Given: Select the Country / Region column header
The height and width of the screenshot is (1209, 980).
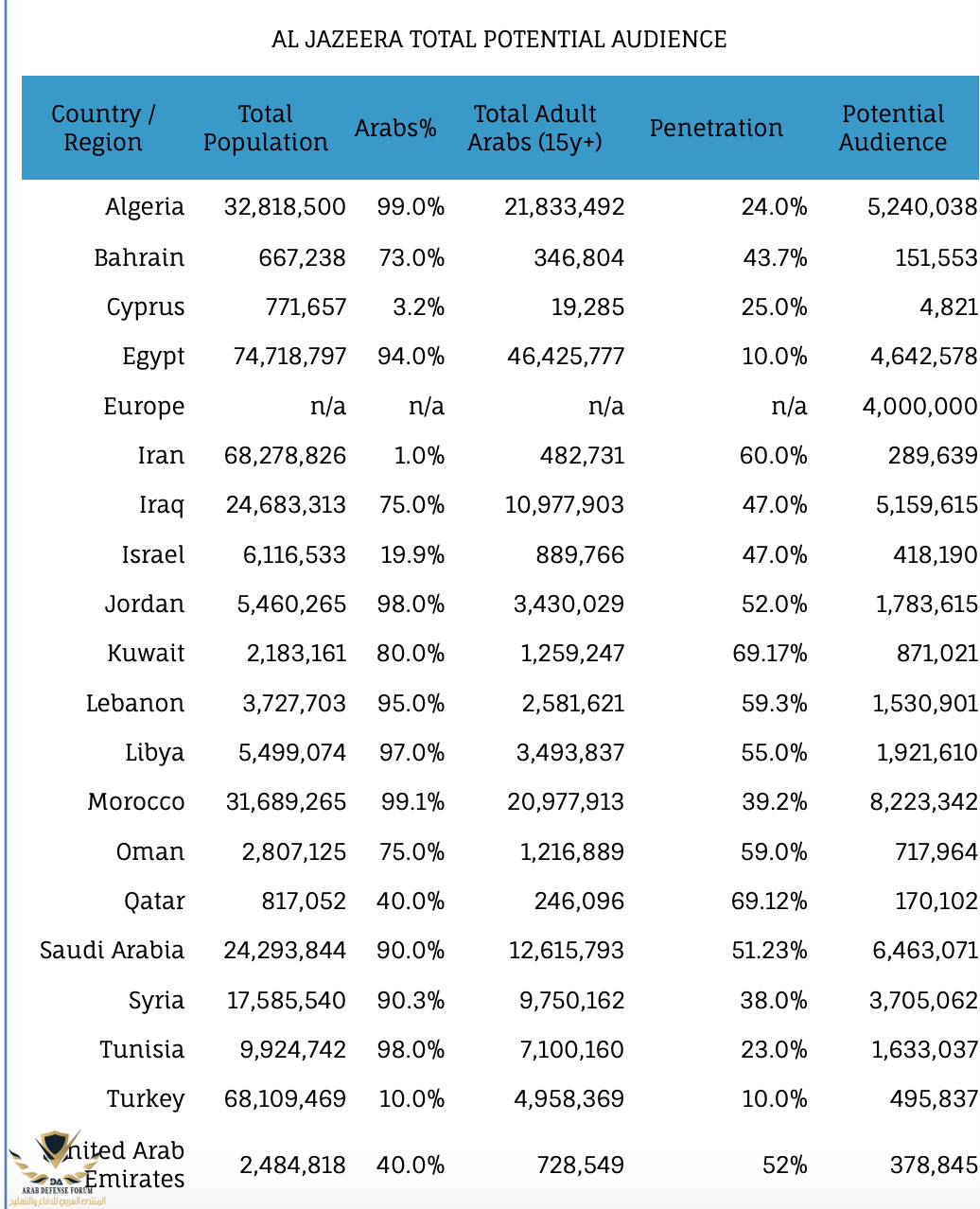Looking at the screenshot, I should point(102,128).
